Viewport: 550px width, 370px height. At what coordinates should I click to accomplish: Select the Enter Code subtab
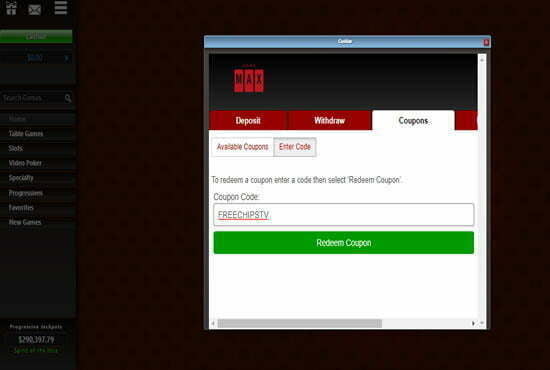[295, 147]
